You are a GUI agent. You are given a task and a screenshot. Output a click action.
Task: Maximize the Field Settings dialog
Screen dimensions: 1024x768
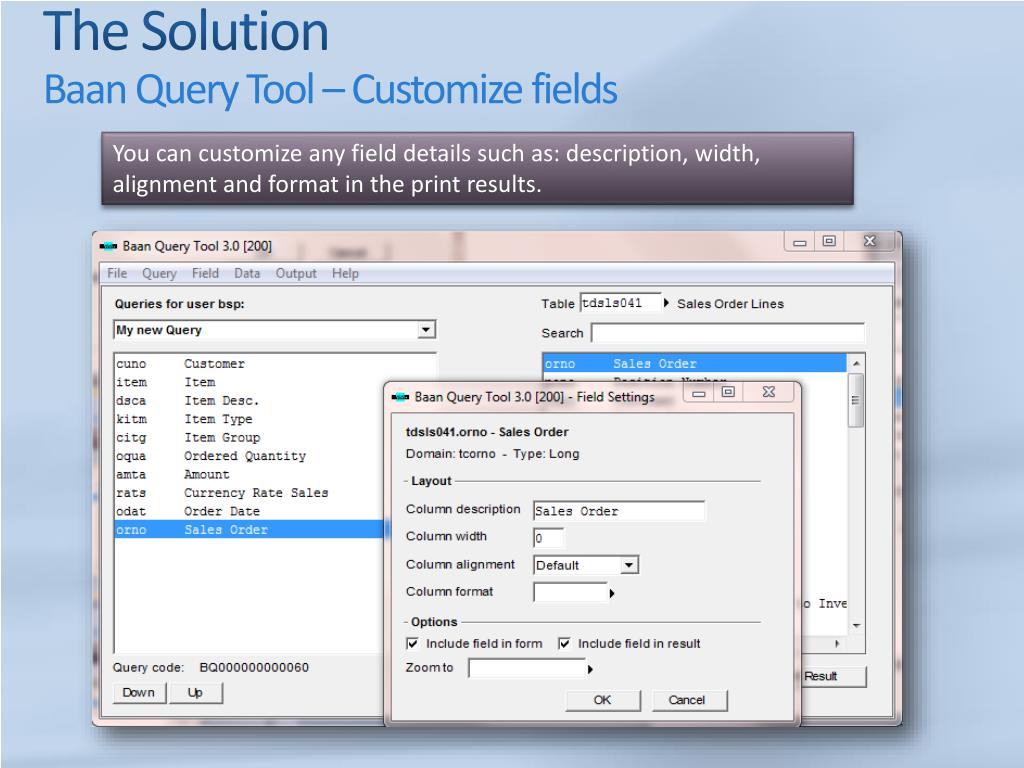click(x=728, y=392)
